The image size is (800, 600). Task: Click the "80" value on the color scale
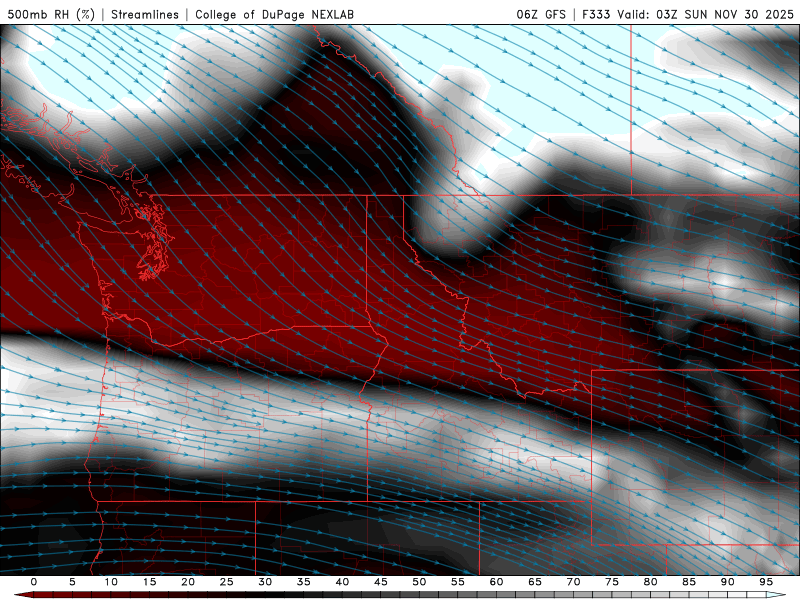click(x=650, y=582)
